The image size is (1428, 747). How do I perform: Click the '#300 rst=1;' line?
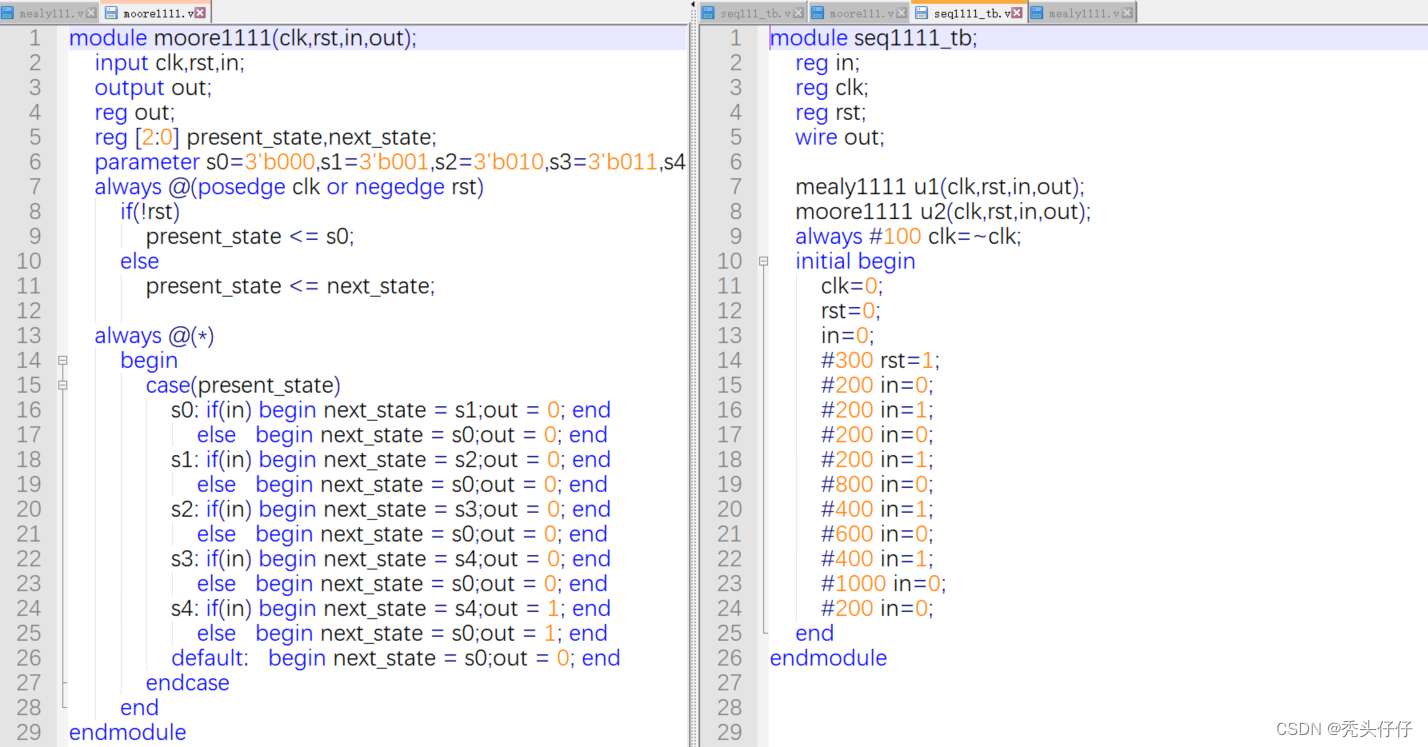pyautogui.click(x=881, y=360)
